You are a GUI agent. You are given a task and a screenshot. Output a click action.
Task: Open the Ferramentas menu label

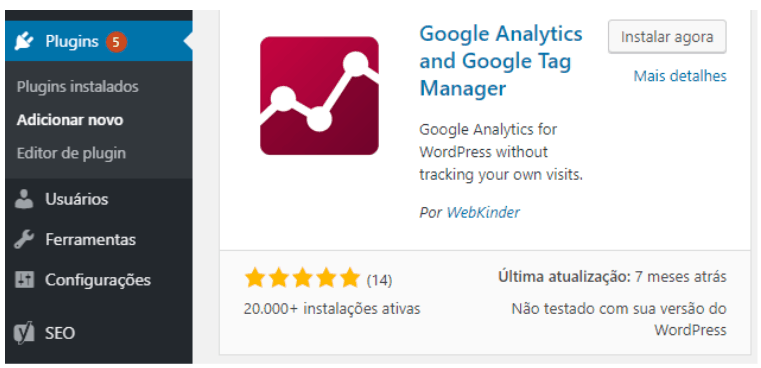(x=90, y=240)
